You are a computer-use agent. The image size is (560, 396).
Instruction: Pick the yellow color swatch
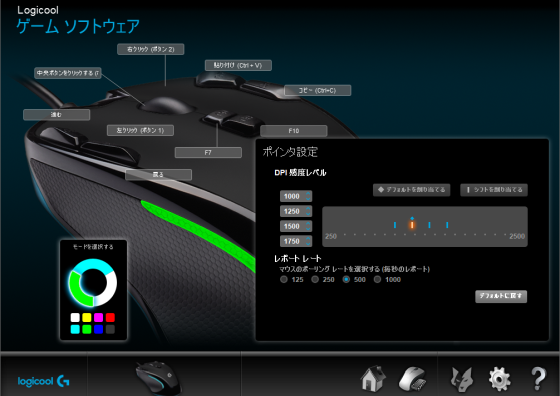click(x=87, y=317)
